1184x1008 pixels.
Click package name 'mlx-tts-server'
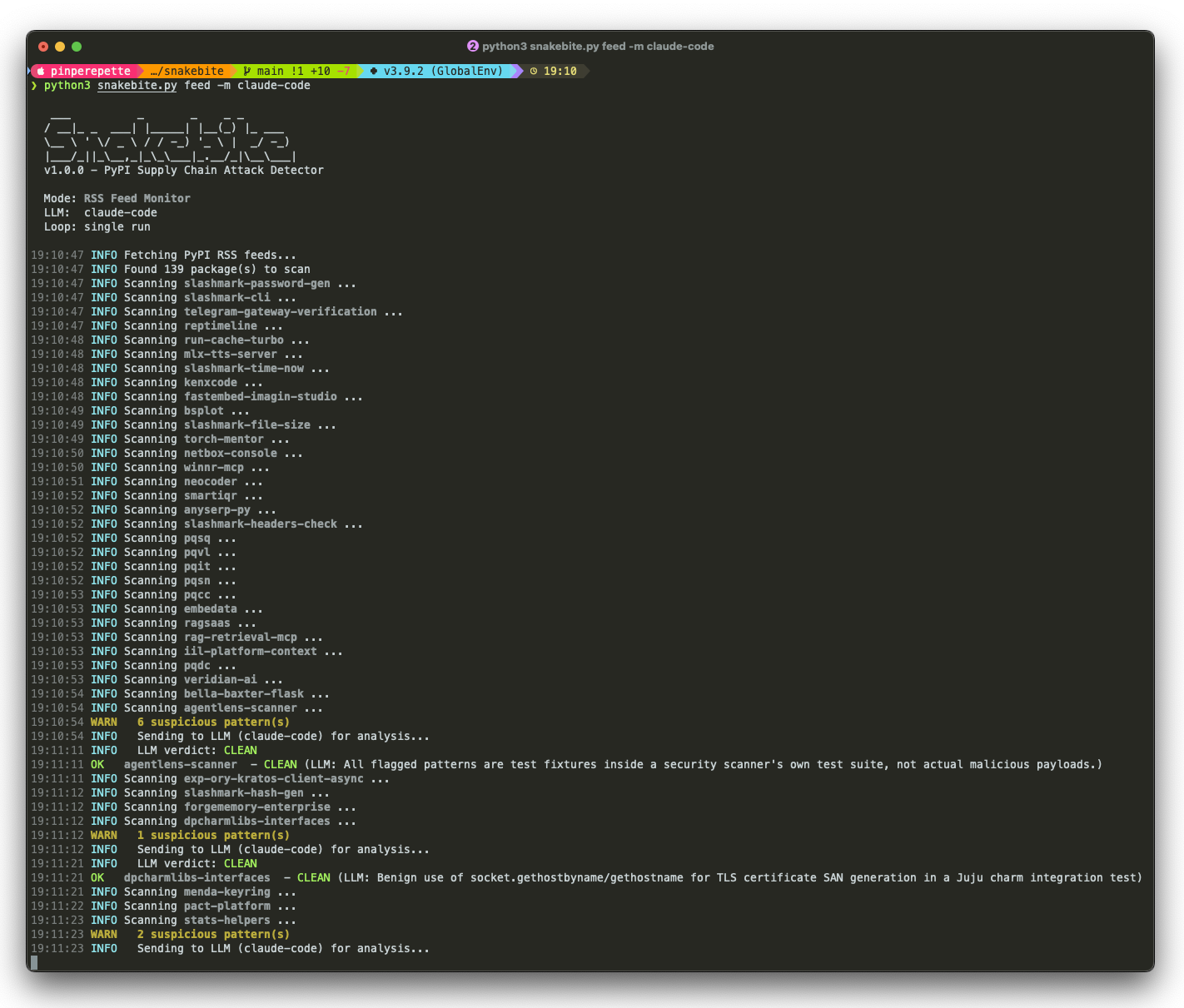(x=231, y=355)
